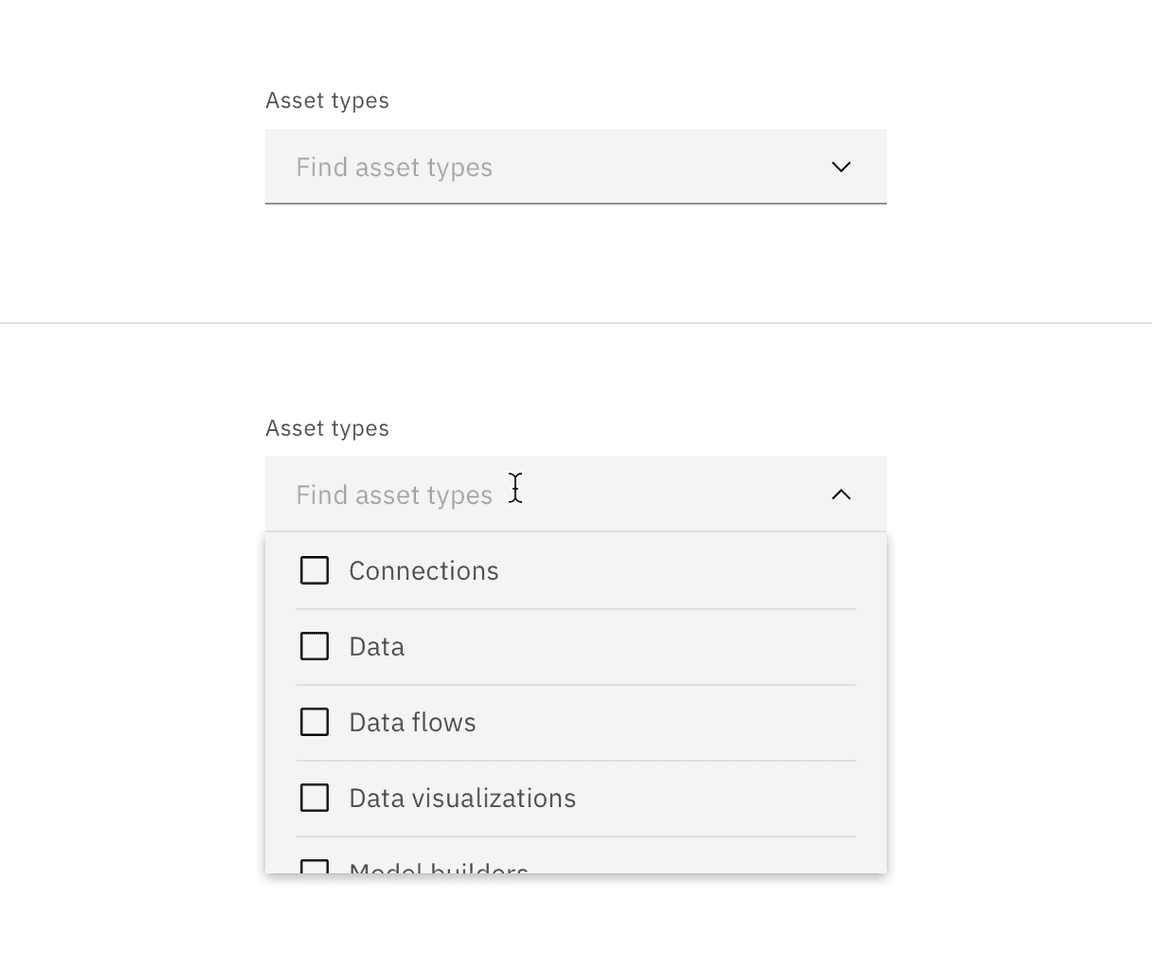Screen dimensions: 1152x970
Task: Select the Data visualizations option text
Action: [462, 798]
